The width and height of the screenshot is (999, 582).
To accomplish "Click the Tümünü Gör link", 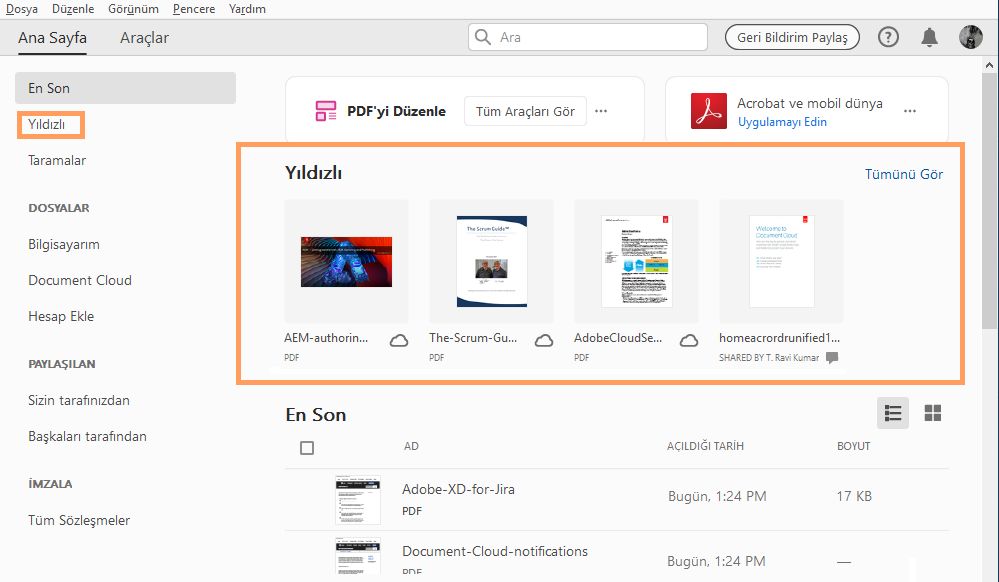I will (x=903, y=174).
